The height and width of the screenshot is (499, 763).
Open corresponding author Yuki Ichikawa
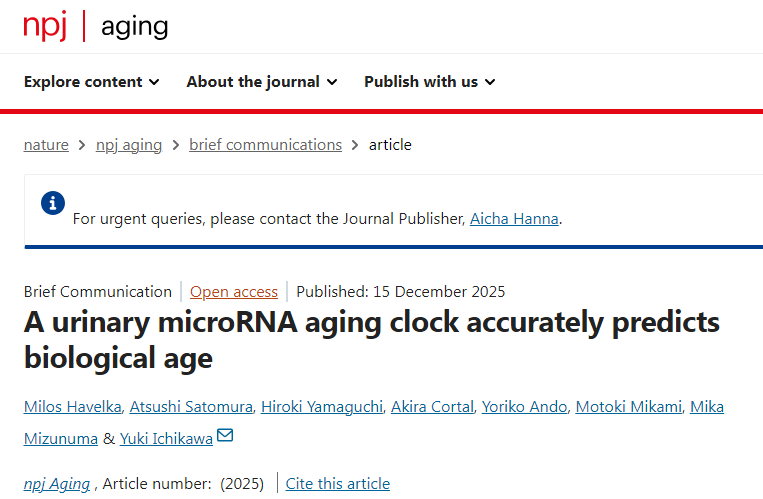click(166, 438)
